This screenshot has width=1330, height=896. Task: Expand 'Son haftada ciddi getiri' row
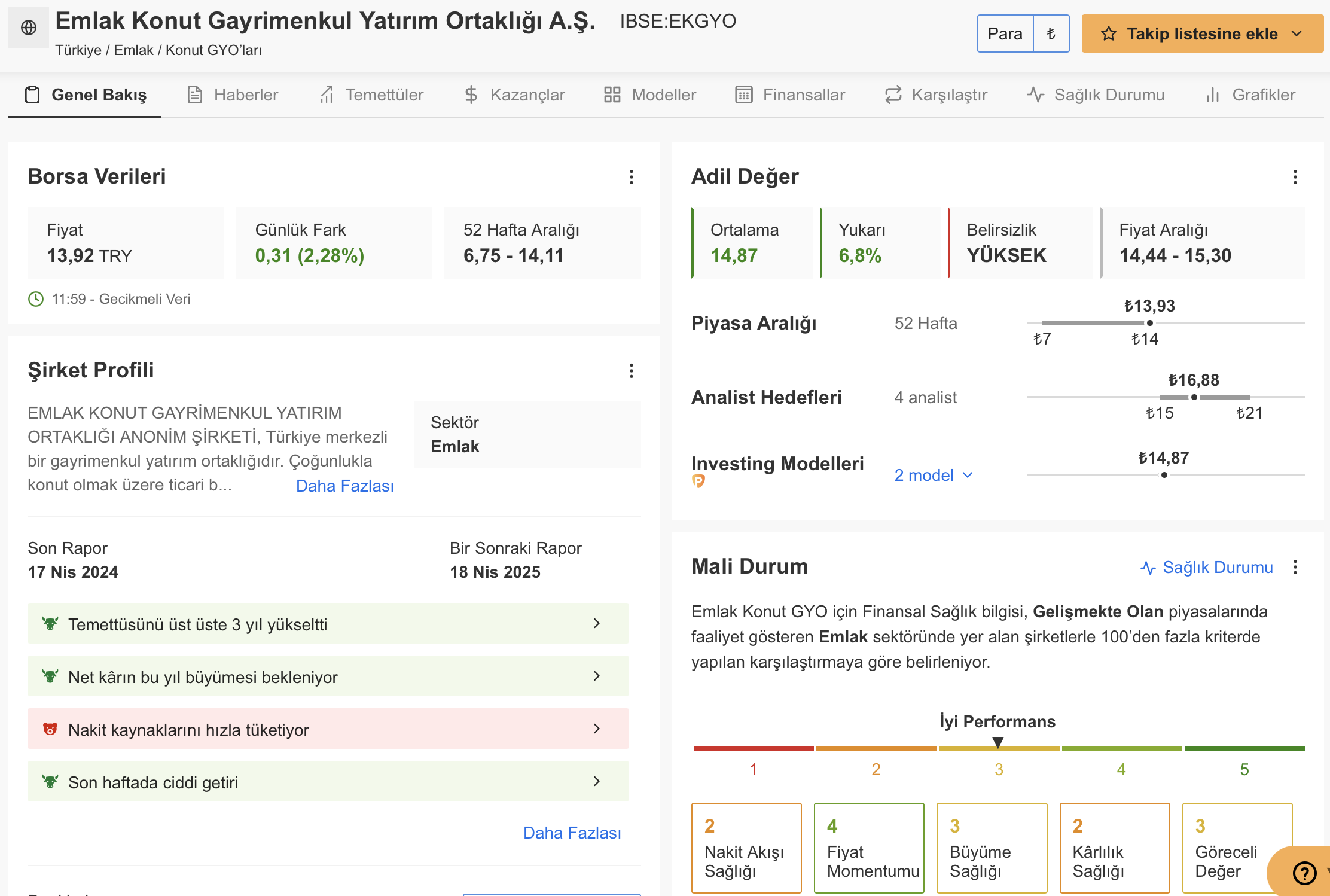[x=328, y=782]
